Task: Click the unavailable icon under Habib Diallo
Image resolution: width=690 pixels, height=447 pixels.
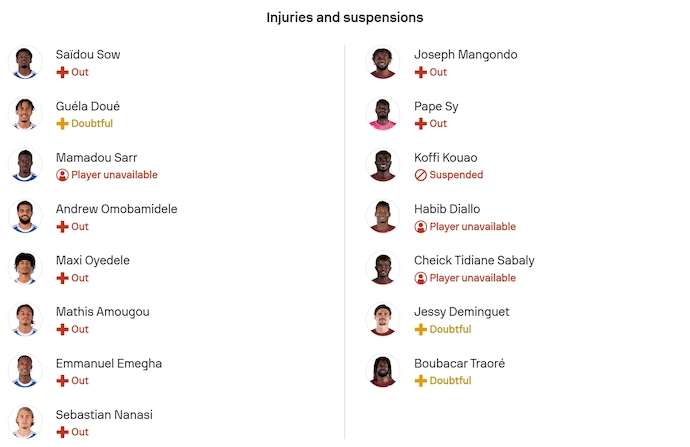Action: [421, 227]
